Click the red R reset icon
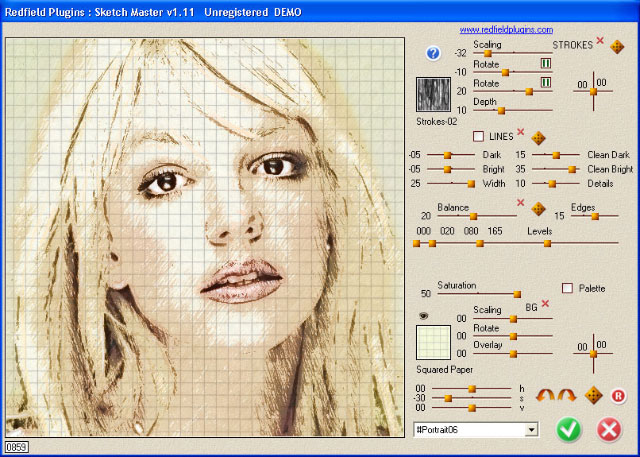 (618, 396)
